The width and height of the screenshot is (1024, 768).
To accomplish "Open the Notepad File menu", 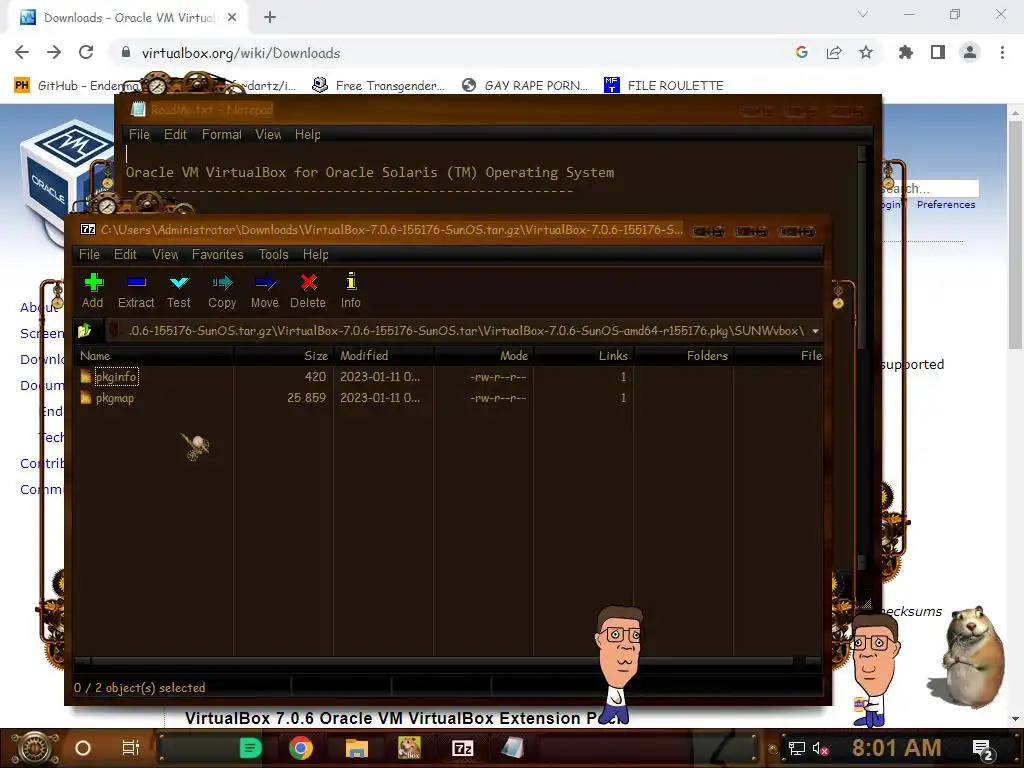I will click(139, 135).
